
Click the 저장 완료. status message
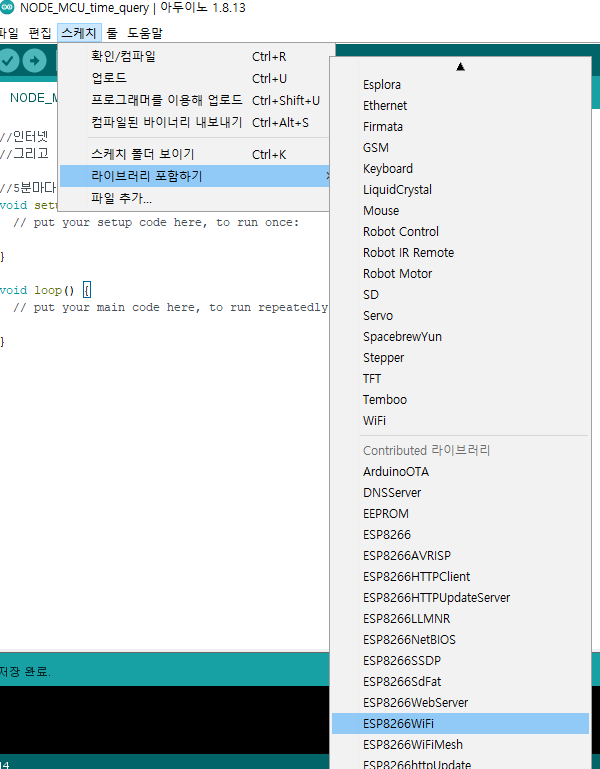point(25,671)
